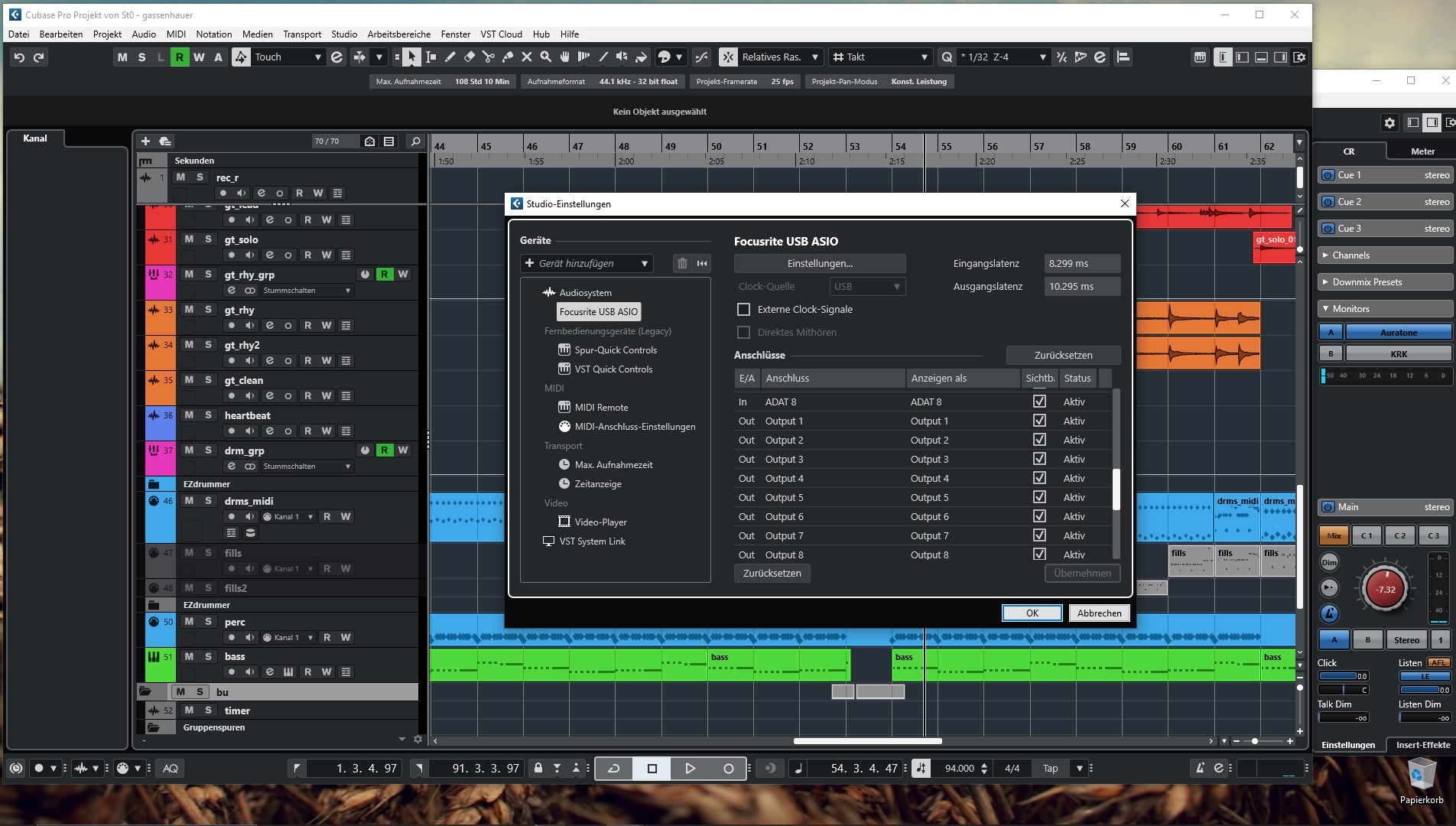1456x826 pixels.
Task: Select KRK monitor button
Action: (x=1399, y=354)
